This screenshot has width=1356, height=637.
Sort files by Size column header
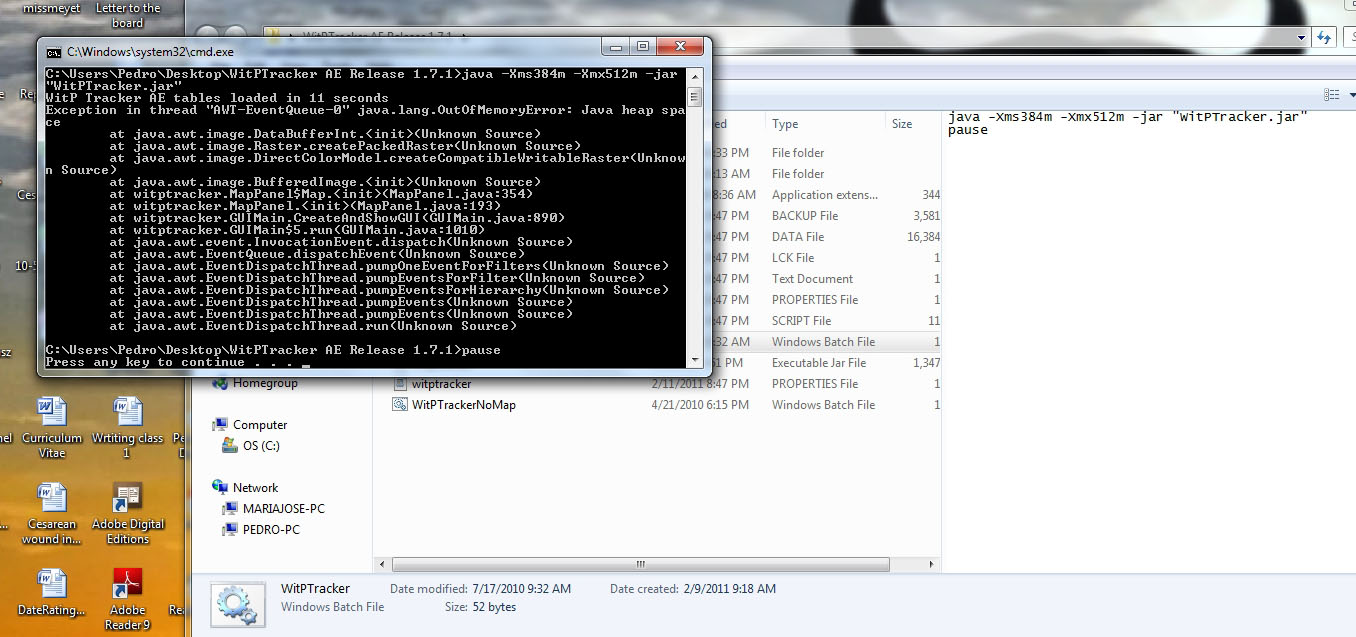[913, 124]
